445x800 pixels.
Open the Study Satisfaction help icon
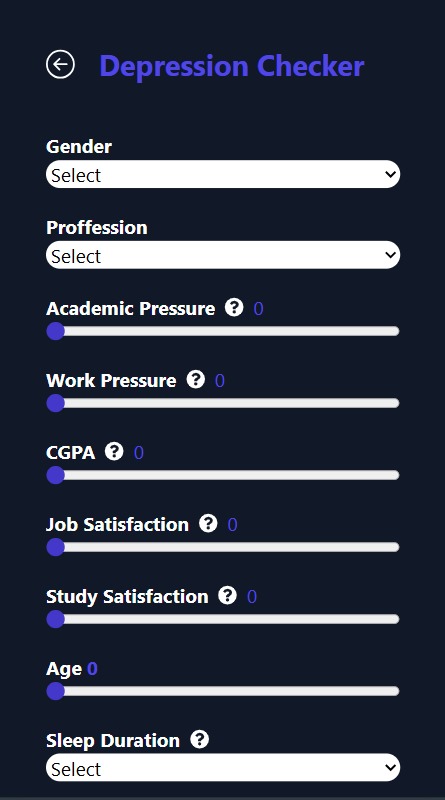pyautogui.click(x=228, y=595)
